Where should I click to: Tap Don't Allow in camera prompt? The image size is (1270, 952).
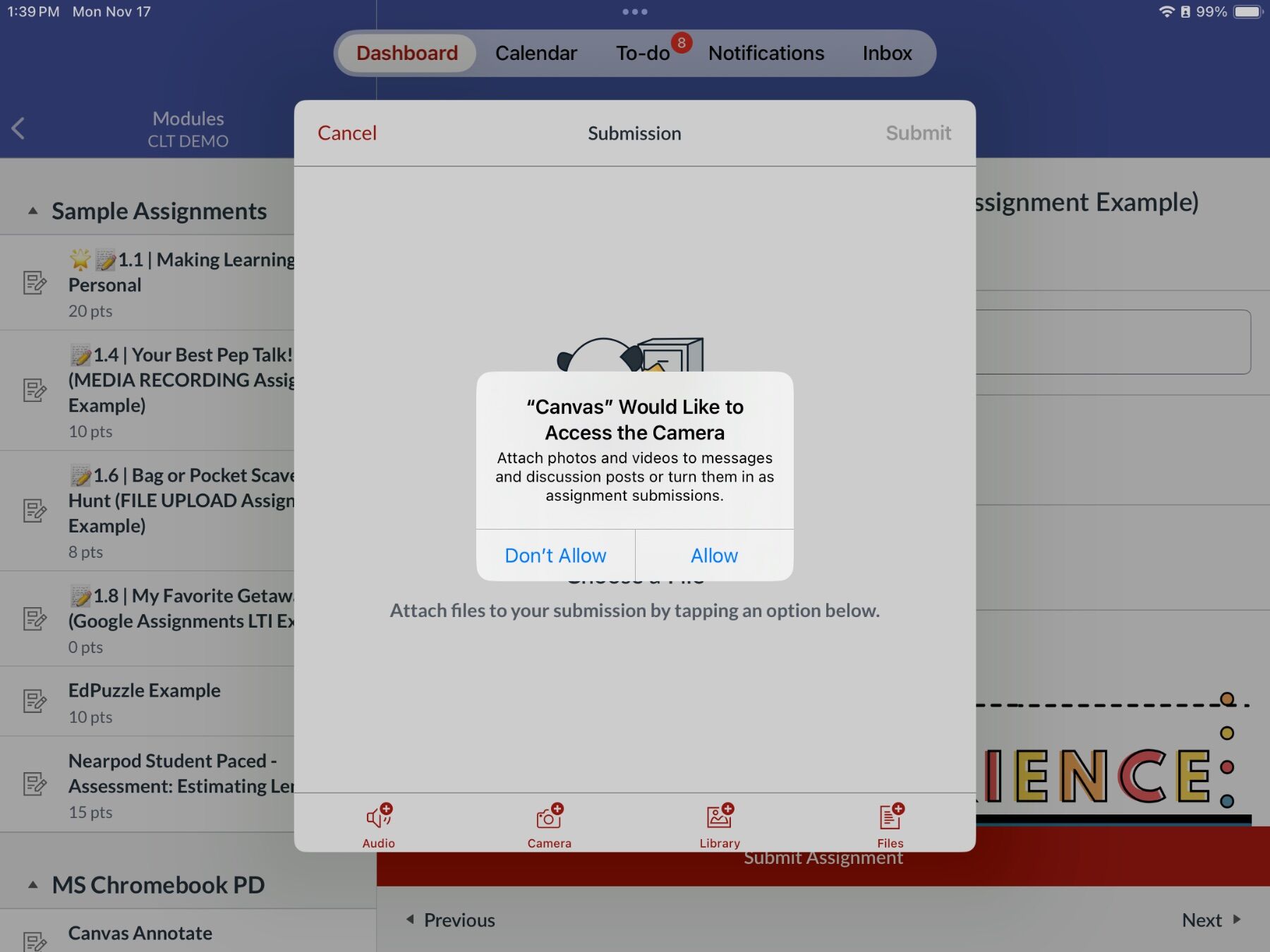click(x=555, y=556)
